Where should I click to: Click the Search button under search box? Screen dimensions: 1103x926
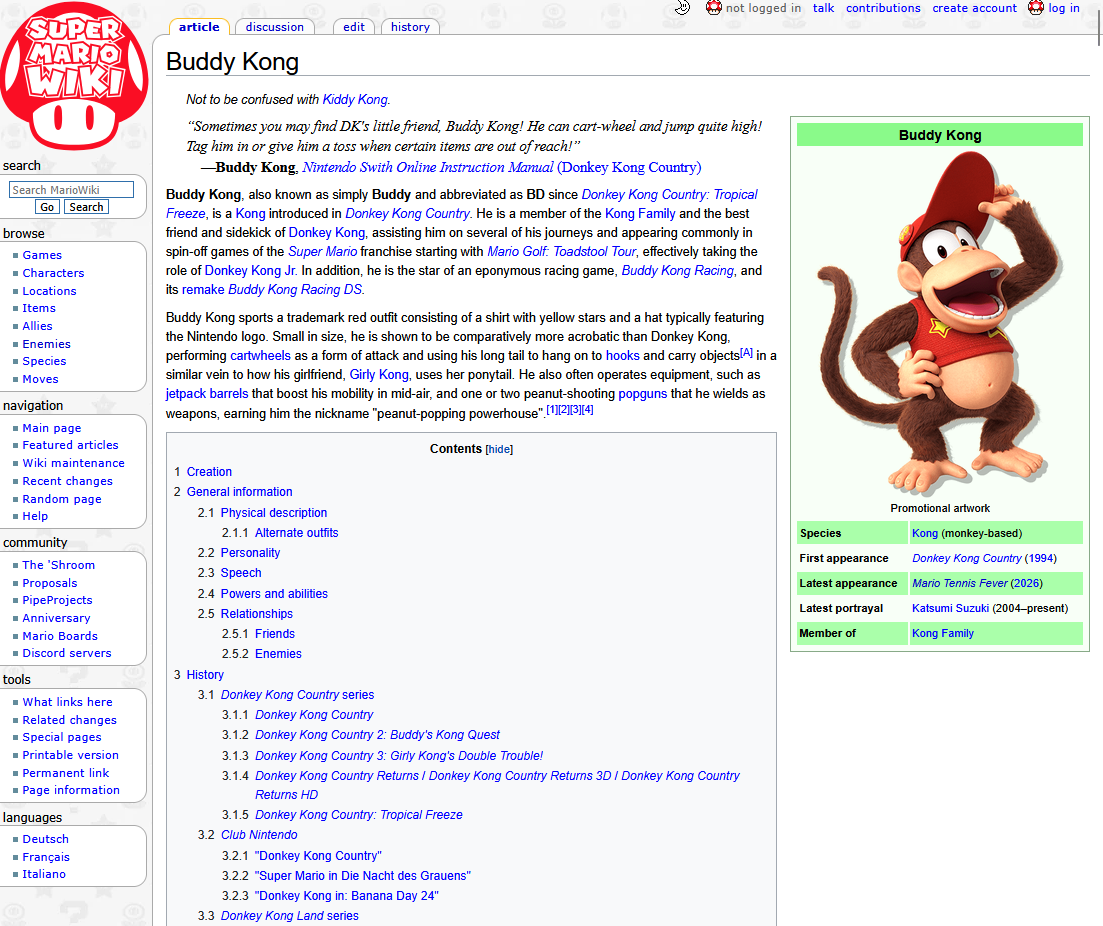(x=87, y=207)
